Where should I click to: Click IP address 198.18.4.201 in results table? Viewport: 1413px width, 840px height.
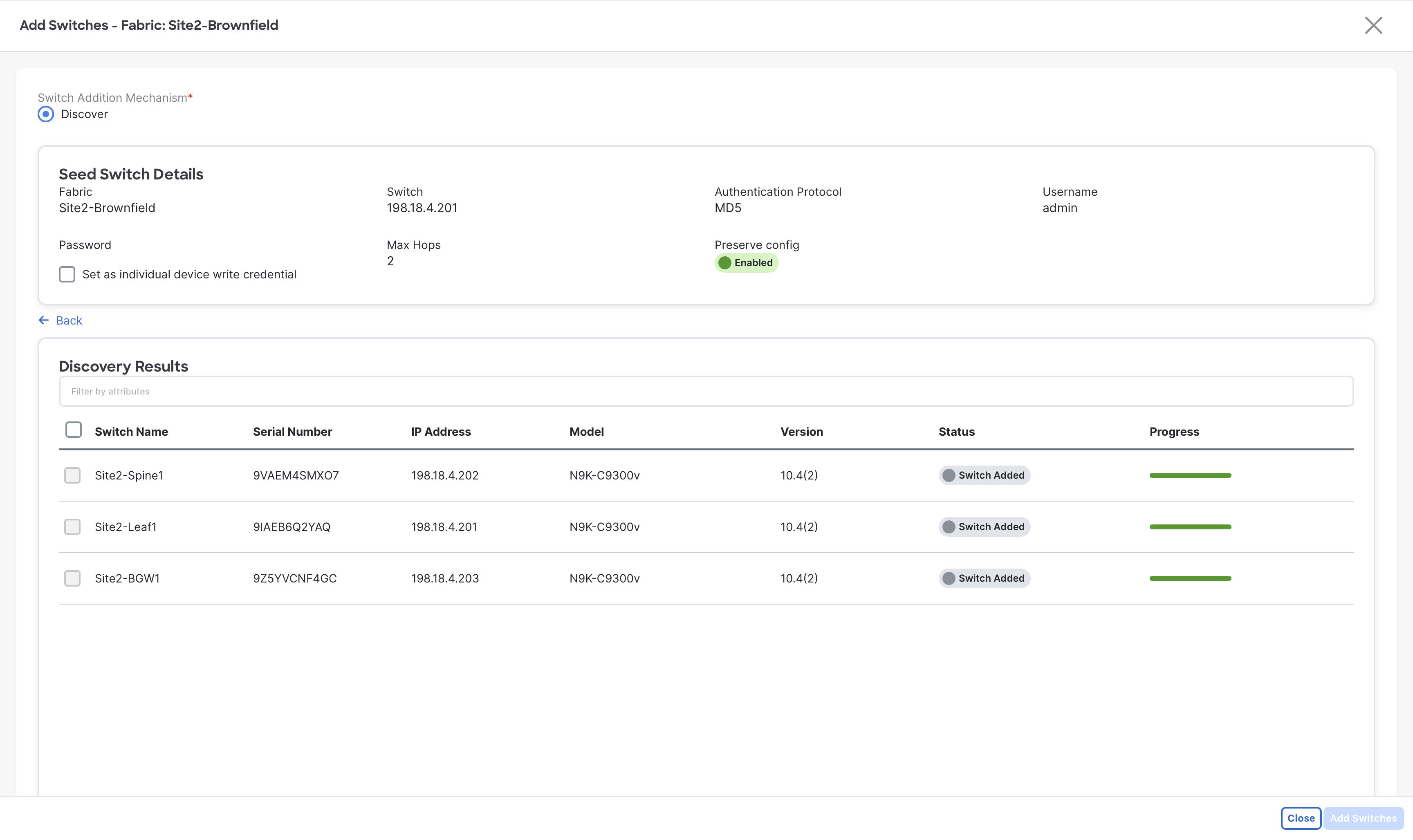(444, 527)
